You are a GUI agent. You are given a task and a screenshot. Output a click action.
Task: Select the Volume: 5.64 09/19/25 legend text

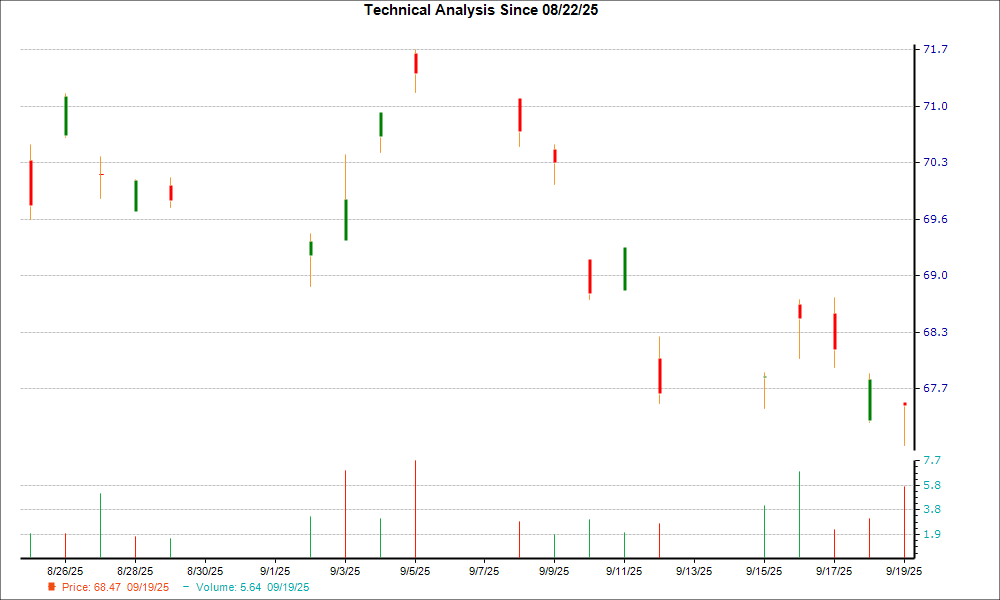[x=253, y=587]
